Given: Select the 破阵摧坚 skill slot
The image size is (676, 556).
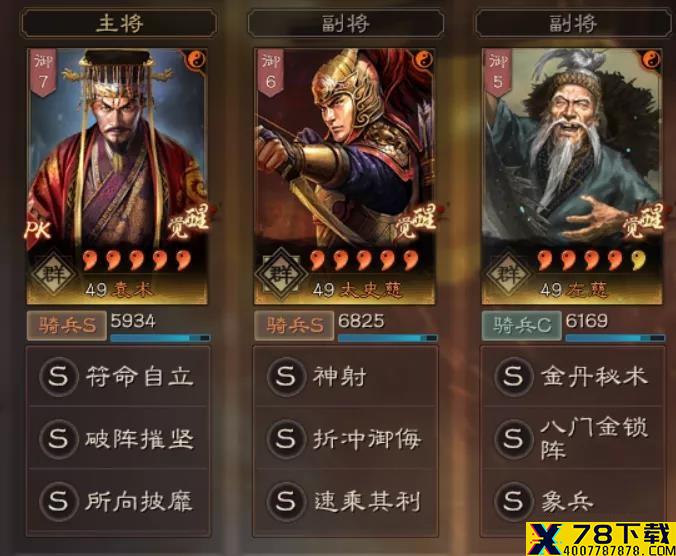Looking at the screenshot, I should coord(118,439).
